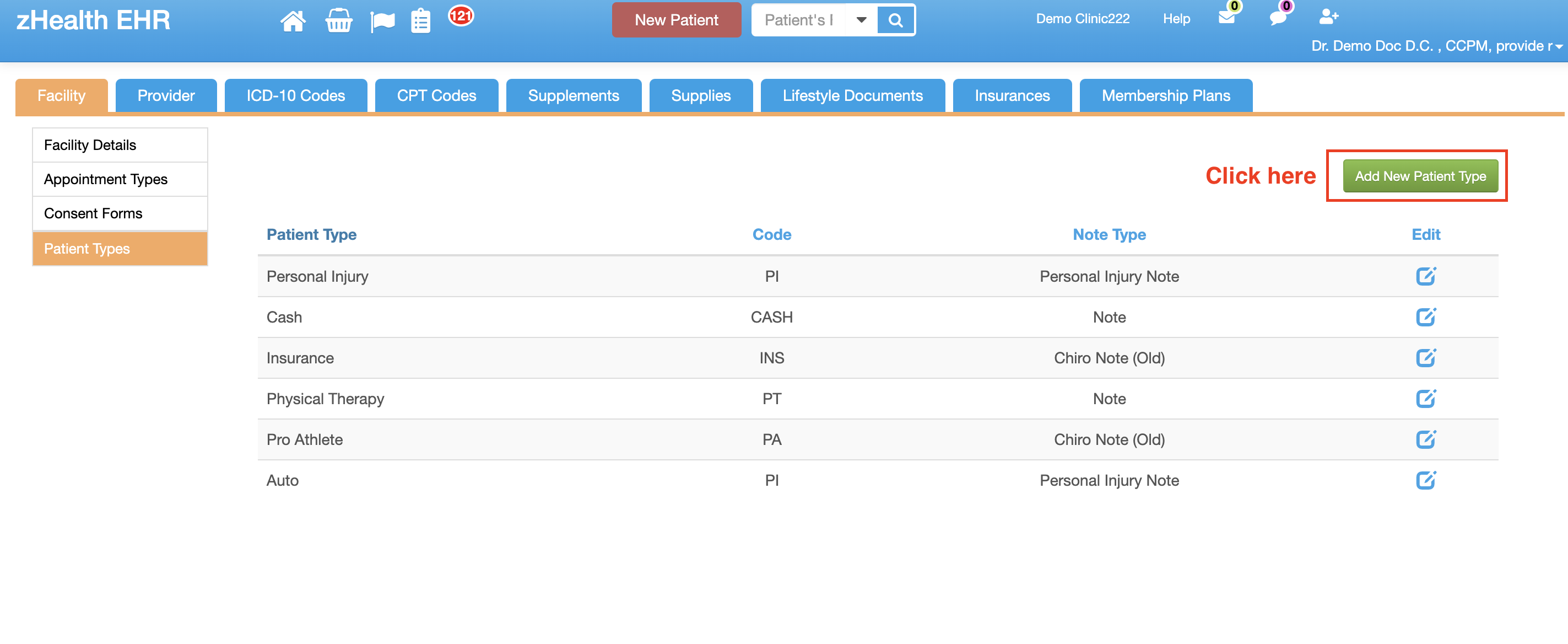Viewport: 1568px width, 644px height.
Task: Click the Cash row name
Action: click(284, 318)
